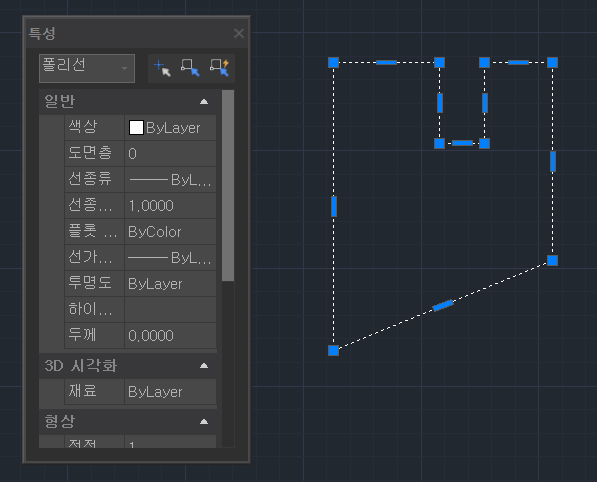Click the properties panel vertical scrollbar
597x482 pixels.
click(228, 185)
